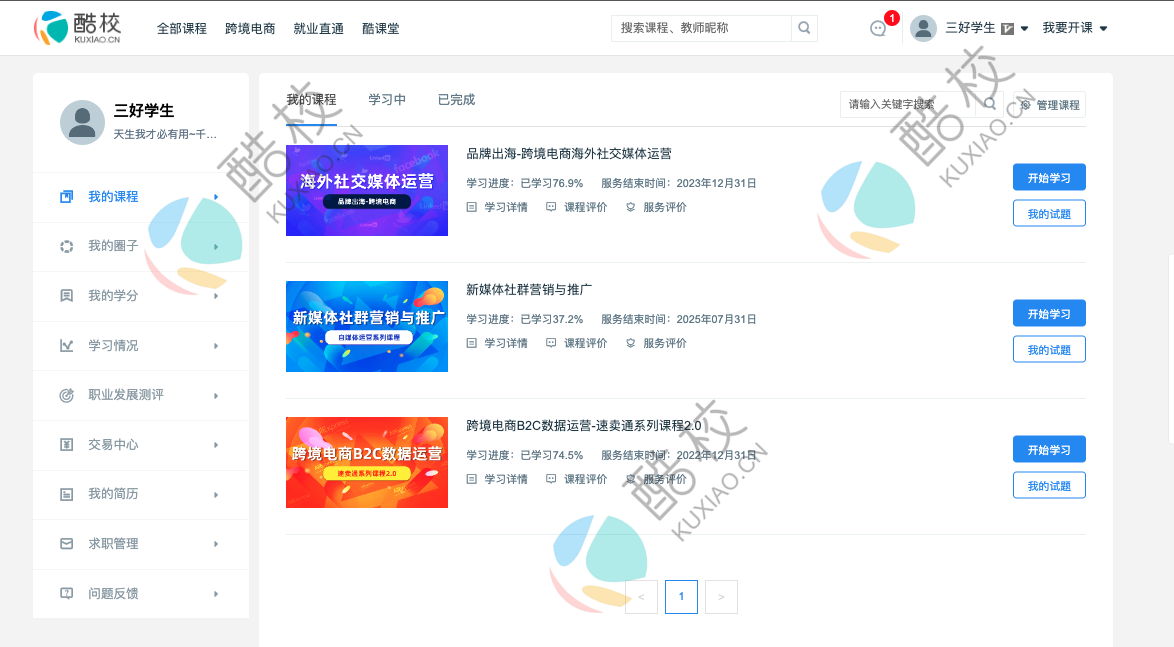Click 开始学习 for 跨境电商B2C数据运营
1174x647 pixels.
pyautogui.click(x=1049, y=449)
